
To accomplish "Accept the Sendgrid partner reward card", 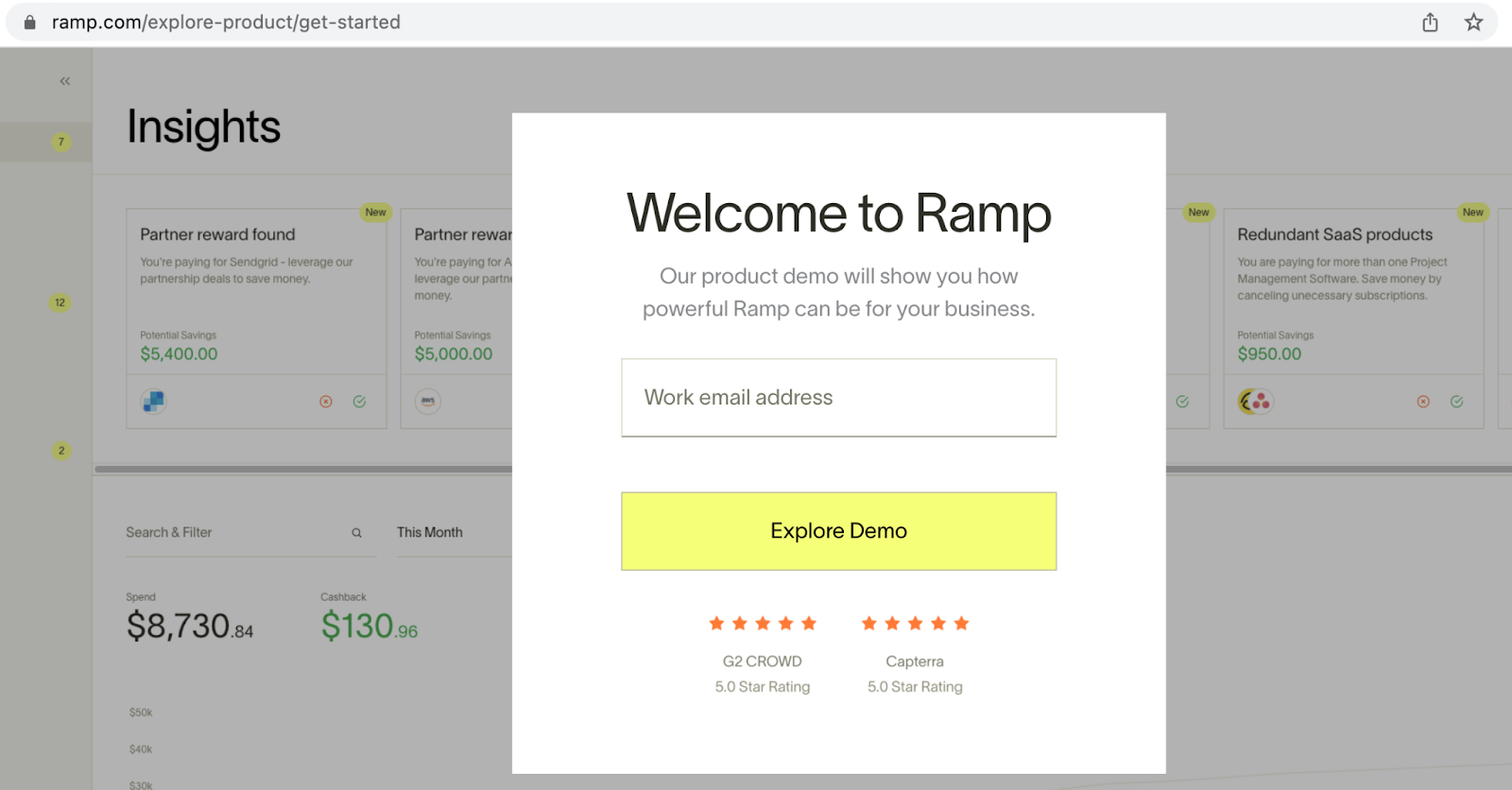I will (360, 402).
